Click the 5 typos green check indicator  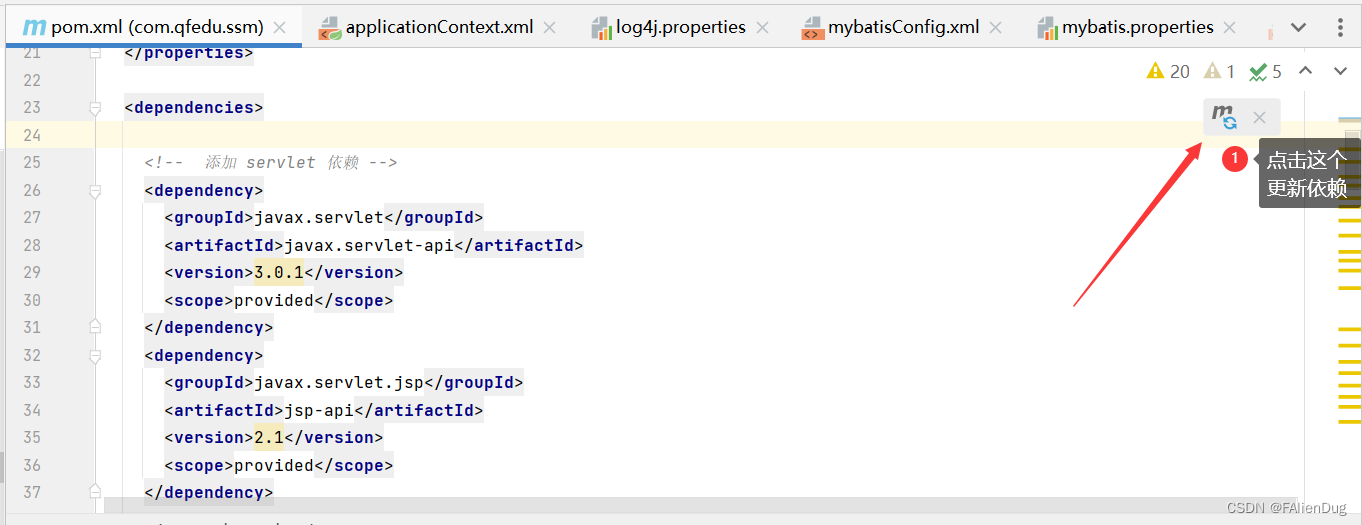click(x=1266, y=71)
